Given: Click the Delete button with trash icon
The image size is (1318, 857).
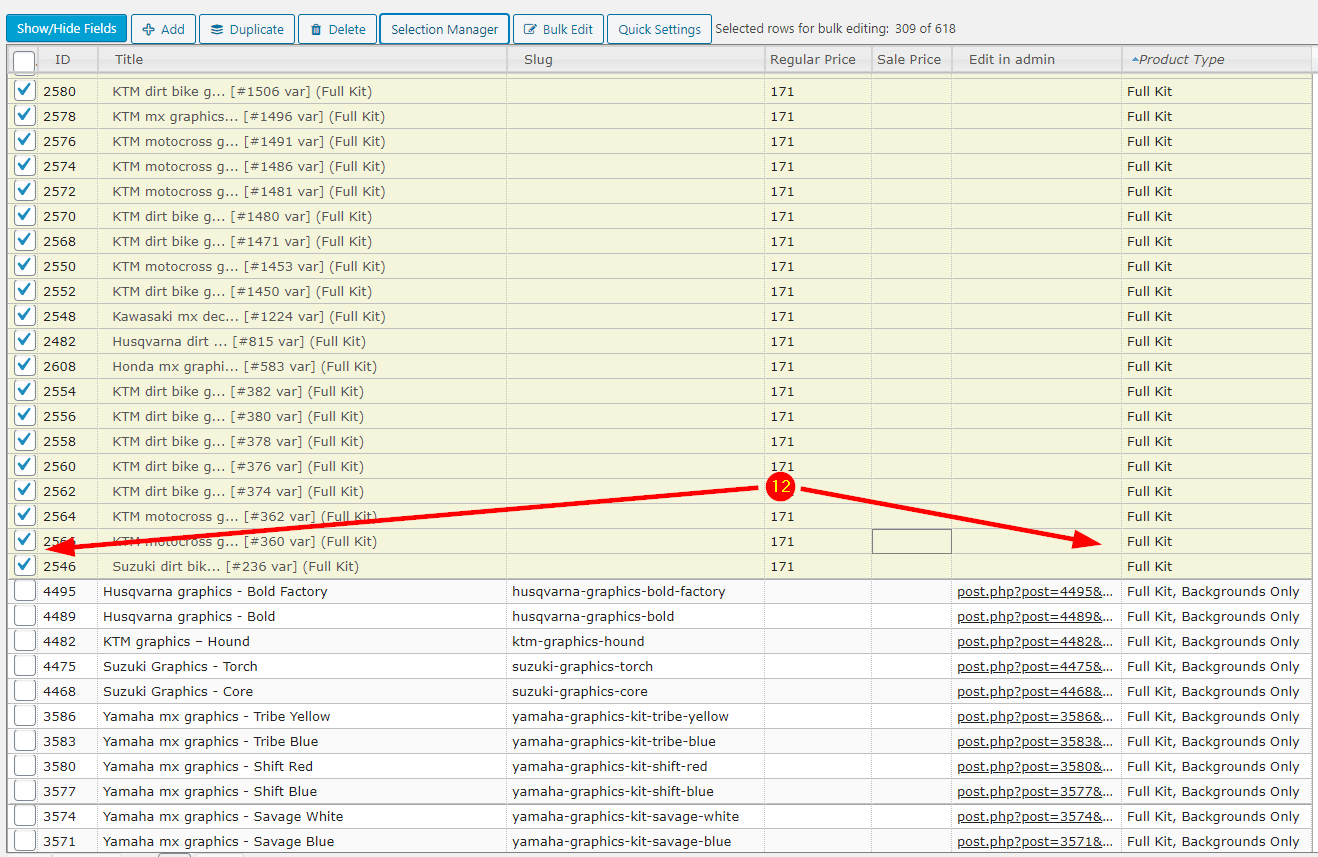Looking at the screenshot, I should [337, 29].
